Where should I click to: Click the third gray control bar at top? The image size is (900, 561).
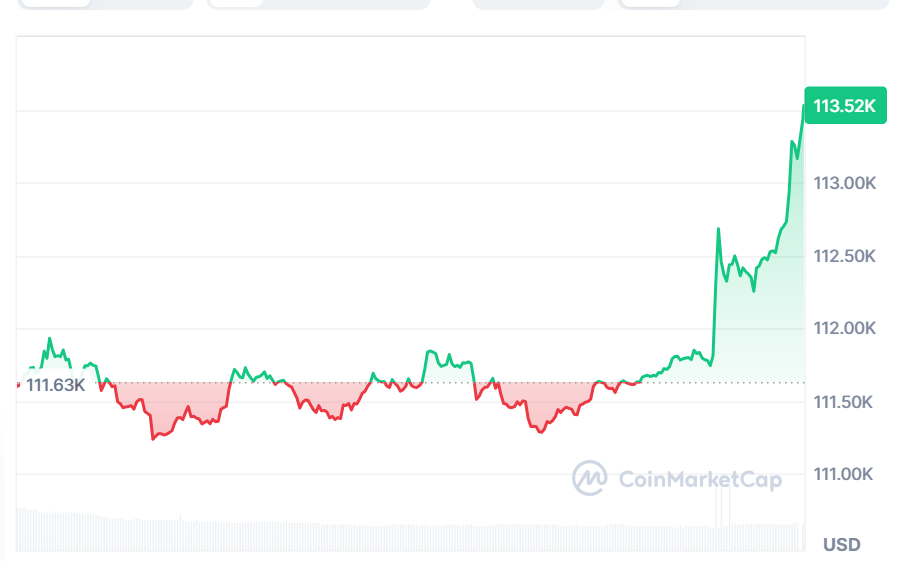[x=538, y=4]
